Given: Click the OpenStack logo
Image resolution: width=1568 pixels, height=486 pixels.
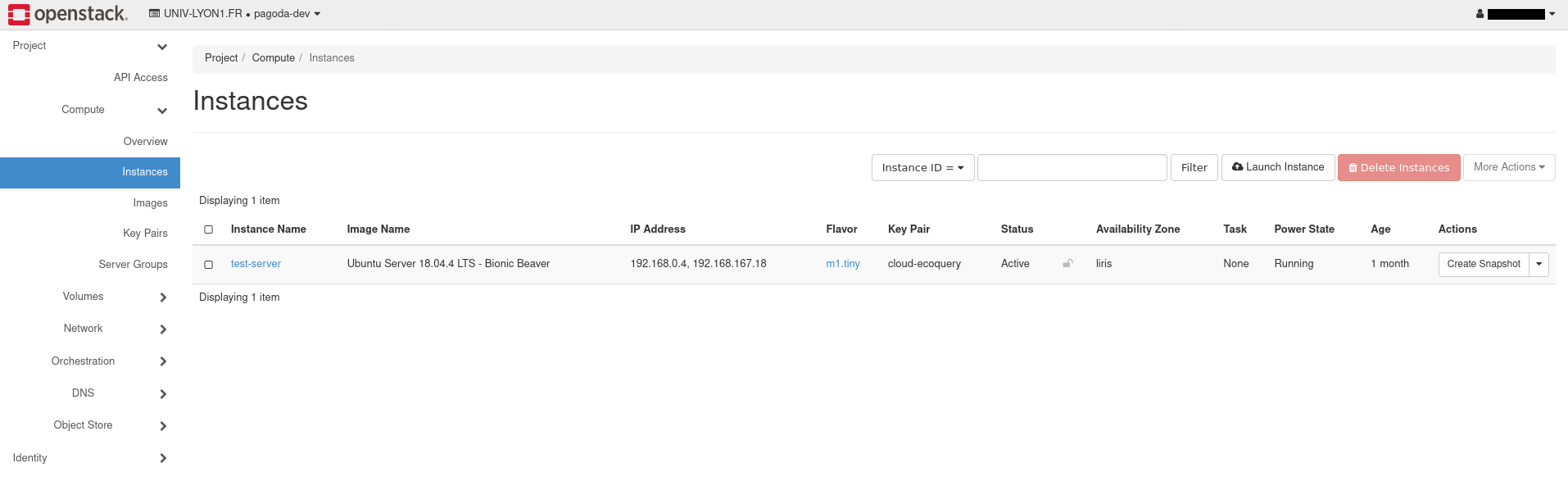Looking at the screenshot, I should click(x=68, y=14).
